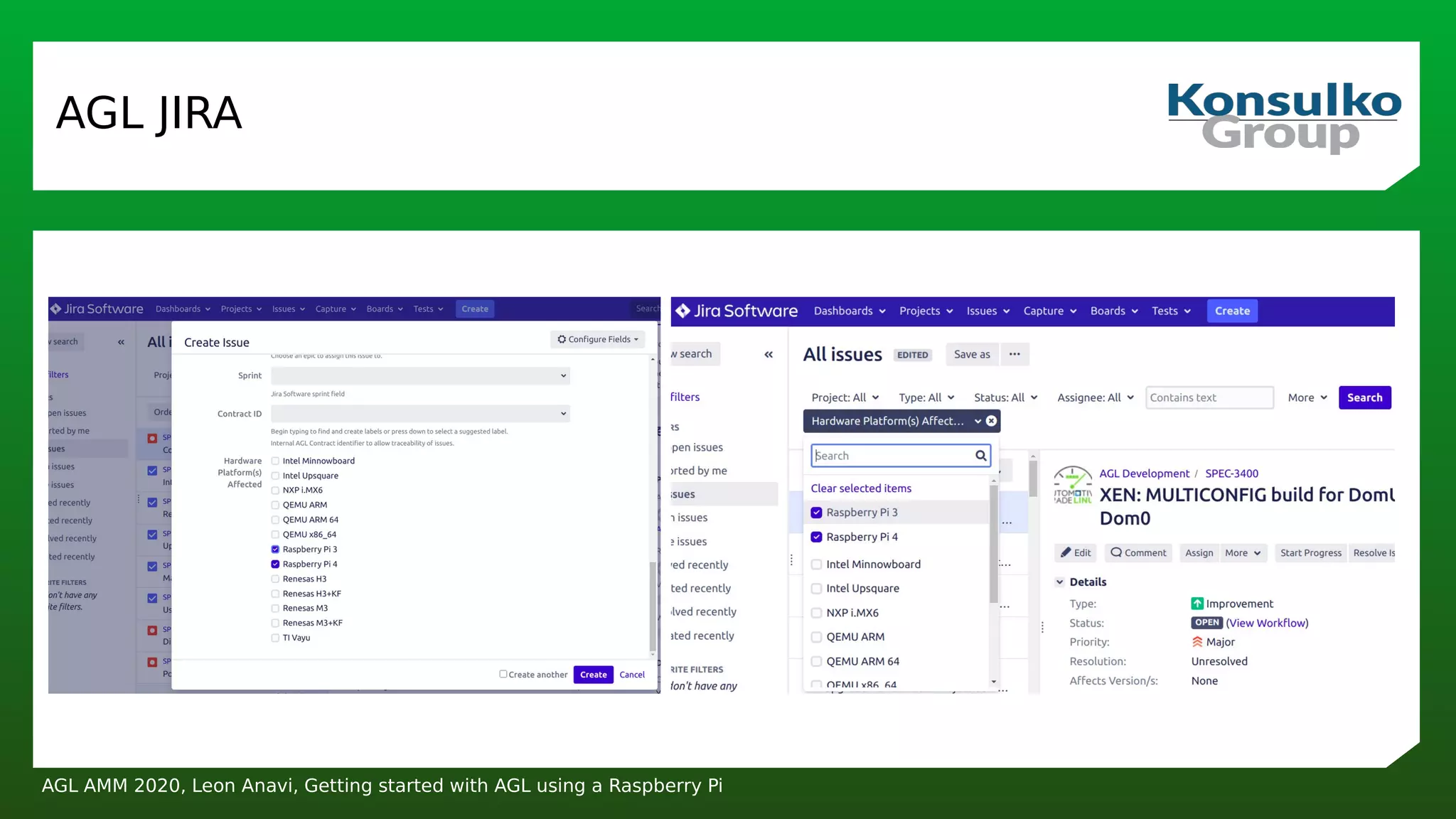
Task: Click the Improvement issue type icon
Action: pyautogui.click(x=1197, y=604)
